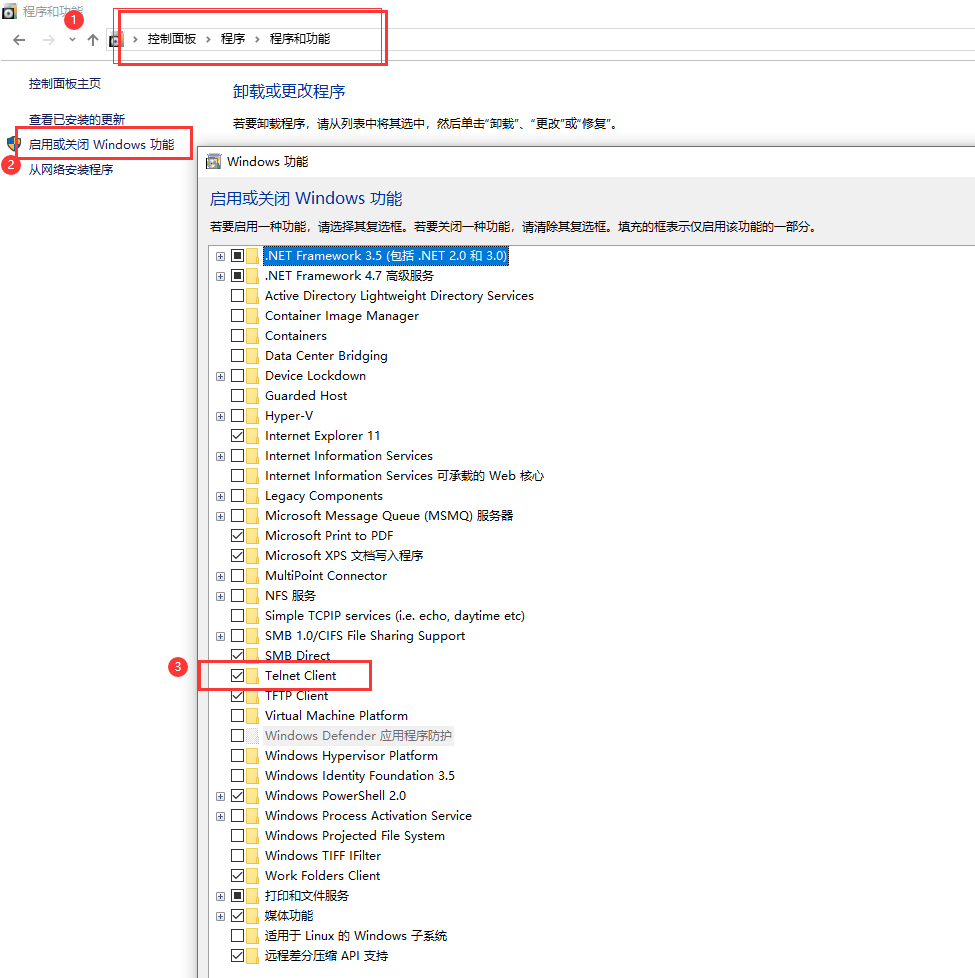Screen dimensions: 975x978
Task: Expand NFS 服务 node
Action: [x=220, y=596]
